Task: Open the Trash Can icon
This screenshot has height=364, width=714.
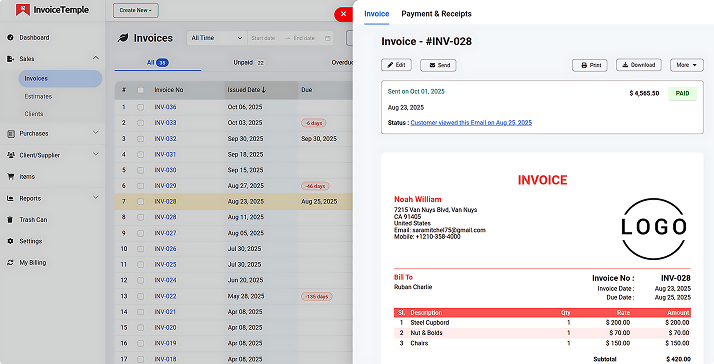Action: click(x=10, y=220)
